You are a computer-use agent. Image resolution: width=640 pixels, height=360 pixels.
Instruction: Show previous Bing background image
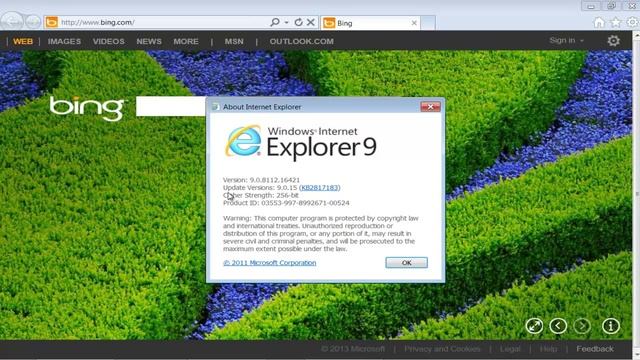click(x=558, y=326)
